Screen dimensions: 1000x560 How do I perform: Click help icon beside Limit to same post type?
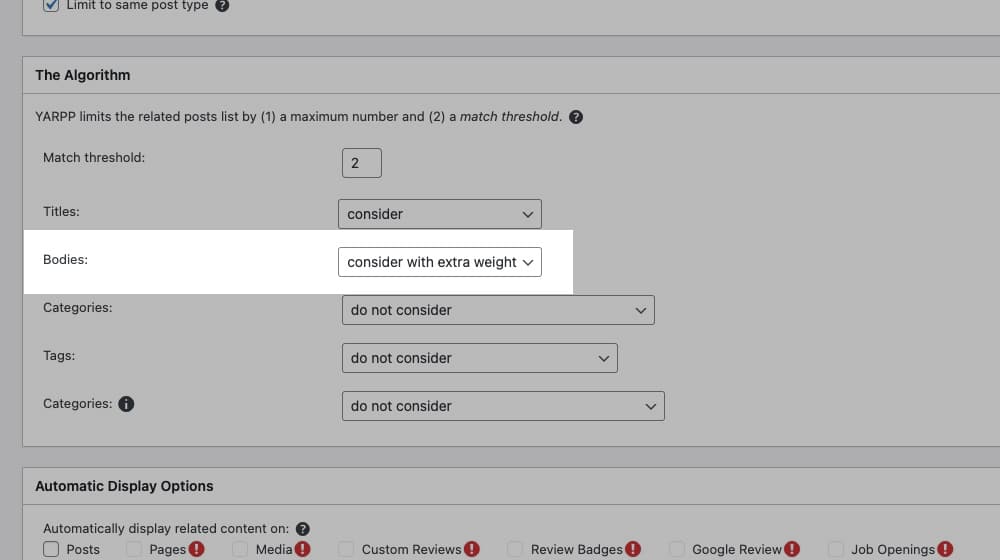pos(222,5)
